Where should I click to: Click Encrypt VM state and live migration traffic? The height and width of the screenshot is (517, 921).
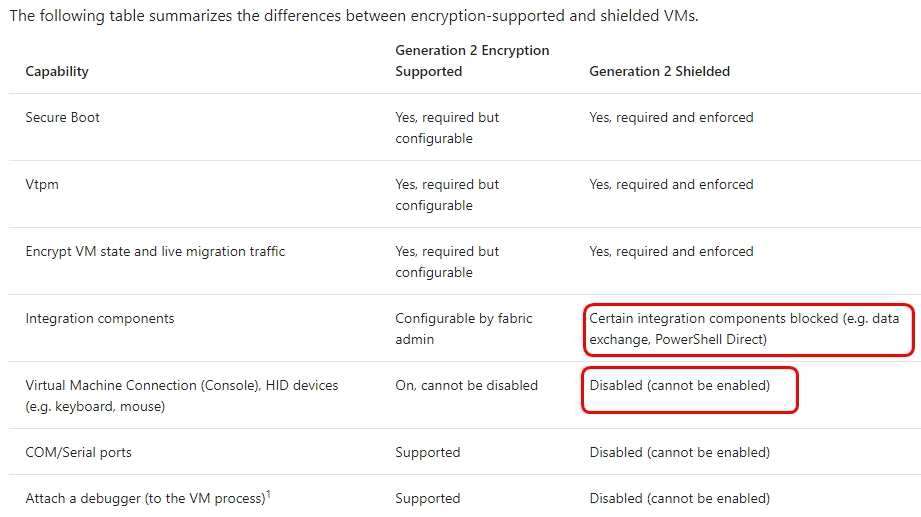(155, 251)
